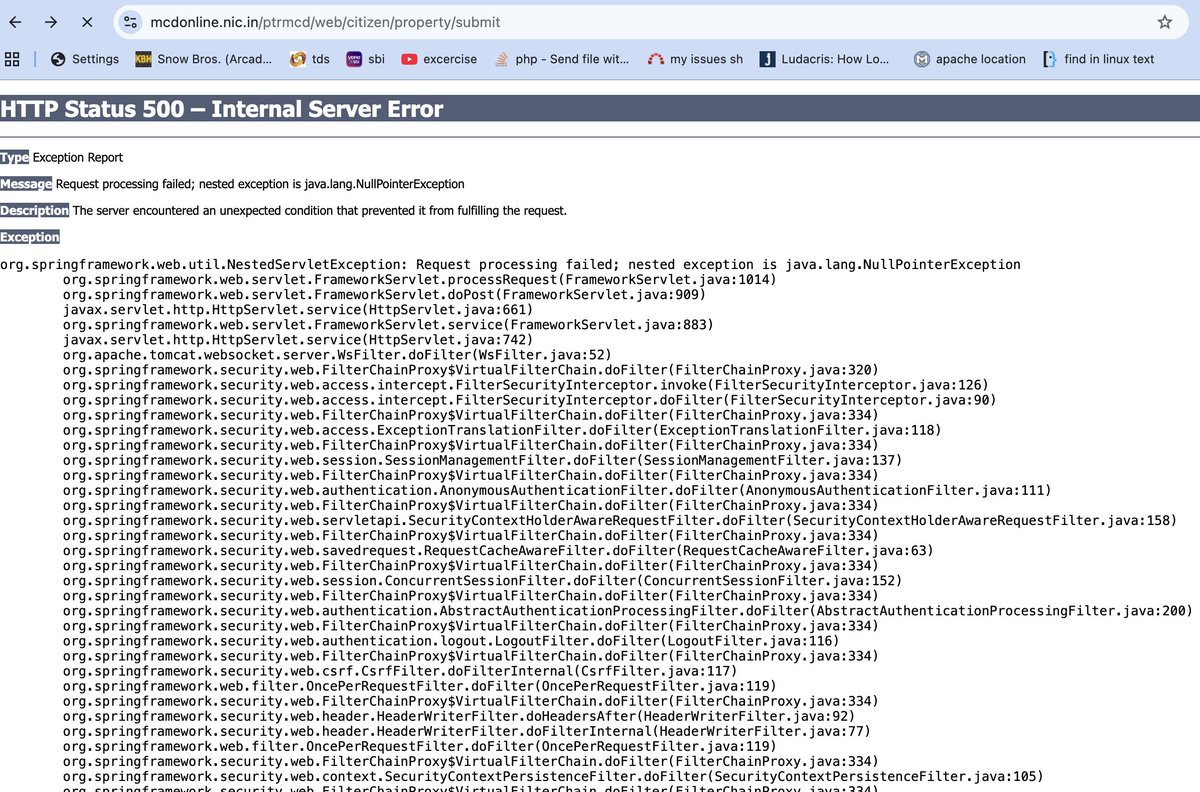The image size is (1200, 792).
Task: Go back with the browser back arrow
Action: (x=16, y=22)
